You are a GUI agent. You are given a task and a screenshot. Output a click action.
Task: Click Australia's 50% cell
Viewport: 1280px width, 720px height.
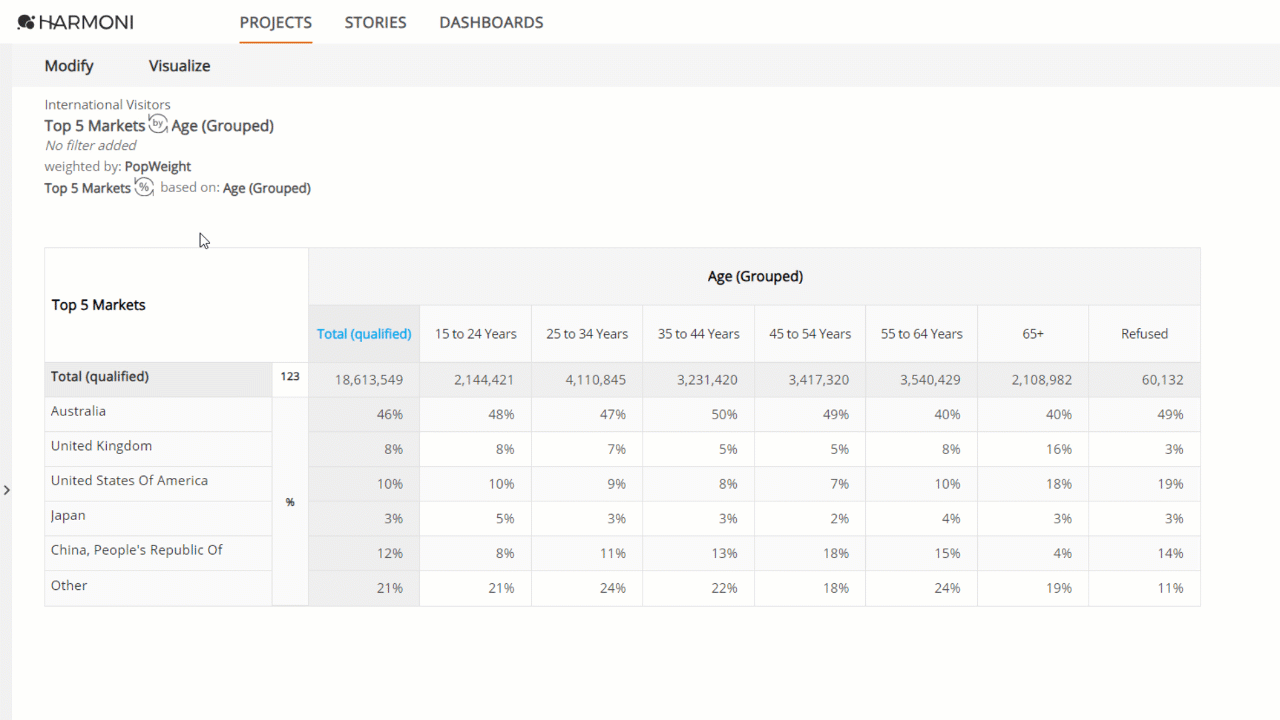tap(699, 414)
